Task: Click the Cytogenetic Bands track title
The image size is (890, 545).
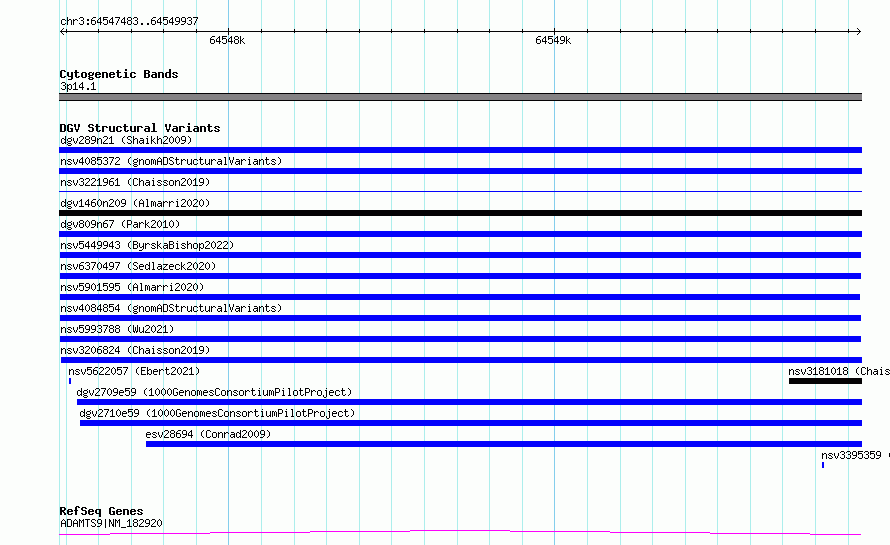Action: coord(119,74)
